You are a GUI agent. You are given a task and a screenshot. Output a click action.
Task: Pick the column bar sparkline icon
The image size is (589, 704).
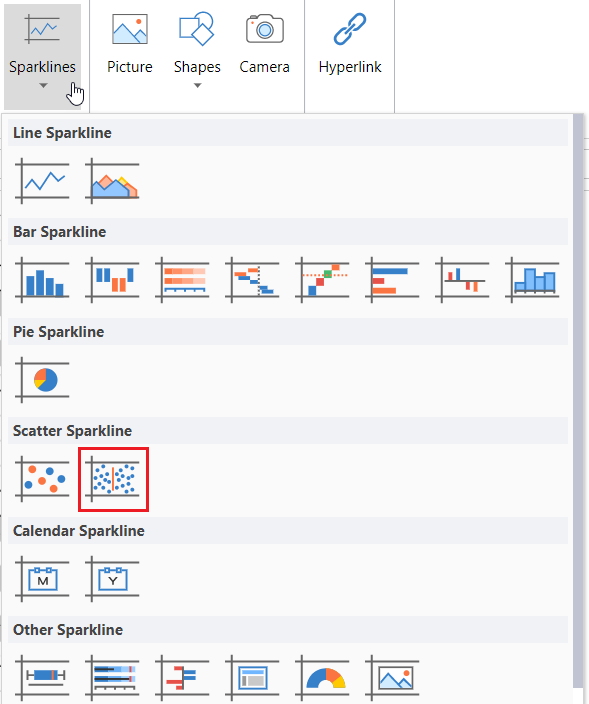click(x=42, y=280)
